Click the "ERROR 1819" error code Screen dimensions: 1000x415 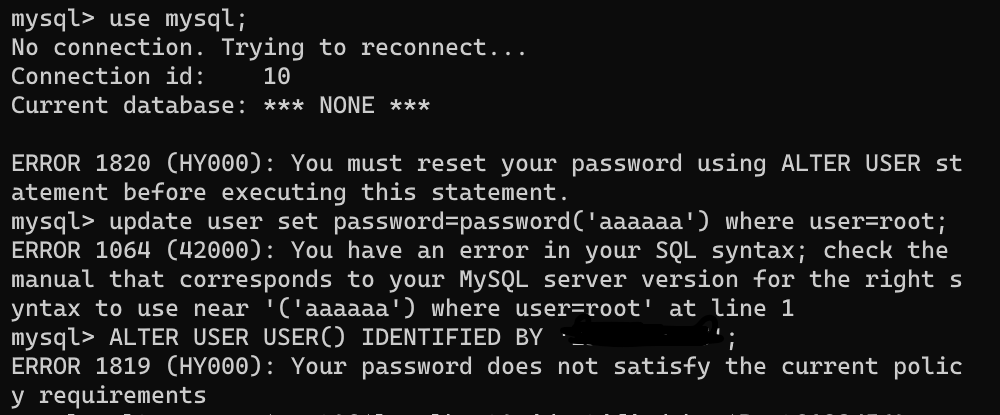click(x=80, y=366)
